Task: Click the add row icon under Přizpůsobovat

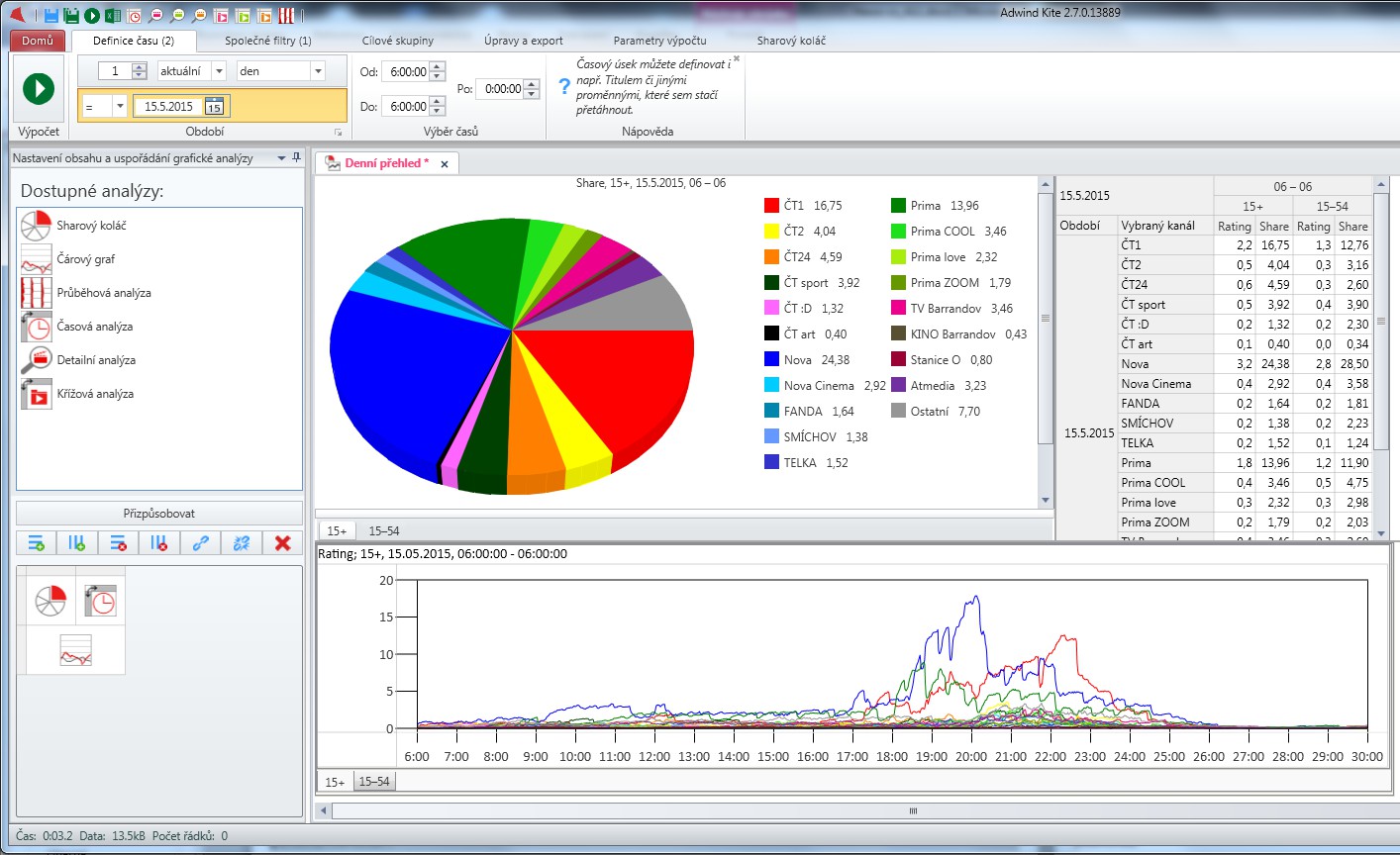Action: (37, 542)
